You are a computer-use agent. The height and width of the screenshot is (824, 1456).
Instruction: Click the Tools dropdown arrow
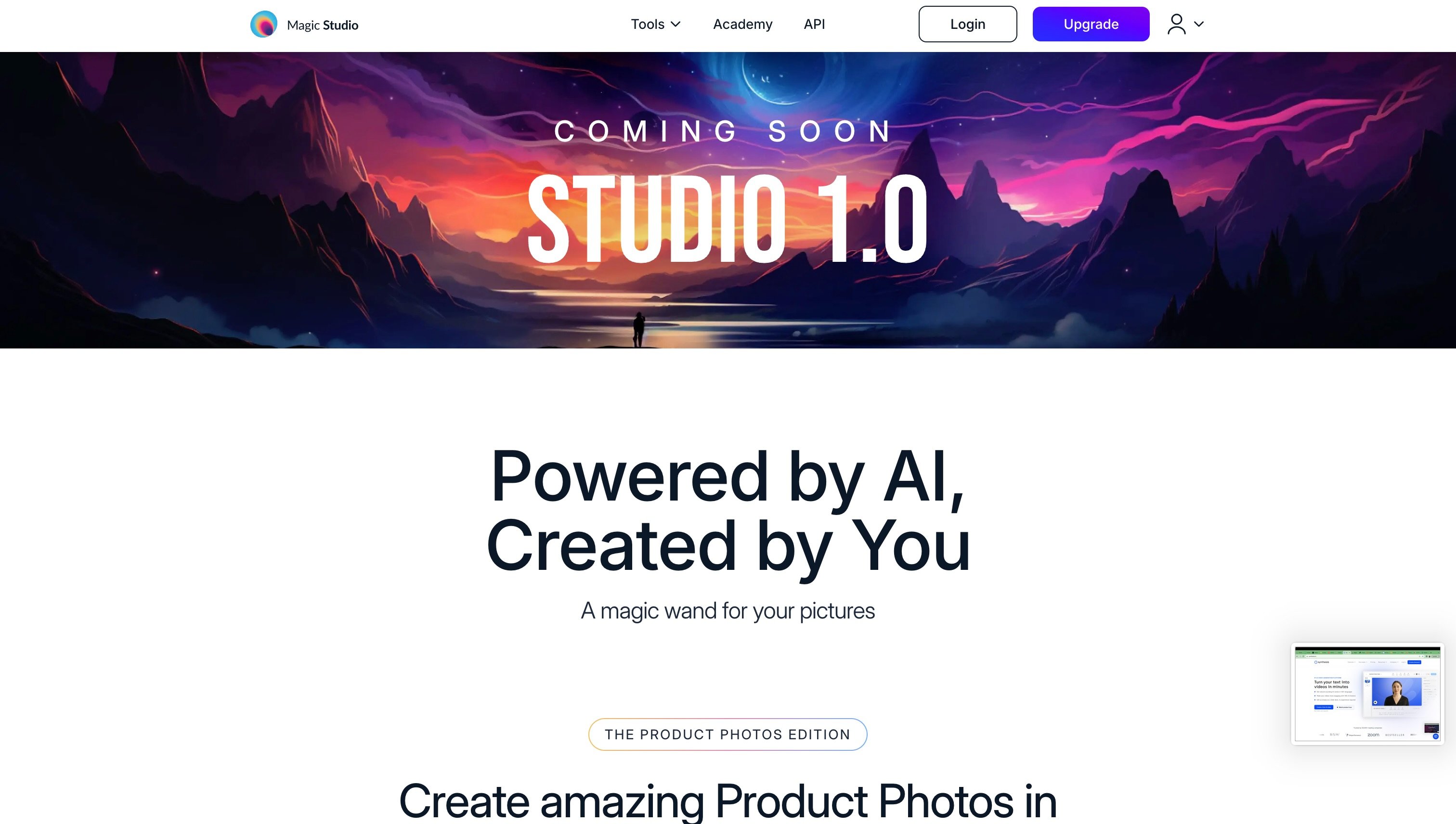tap(676, 24)
